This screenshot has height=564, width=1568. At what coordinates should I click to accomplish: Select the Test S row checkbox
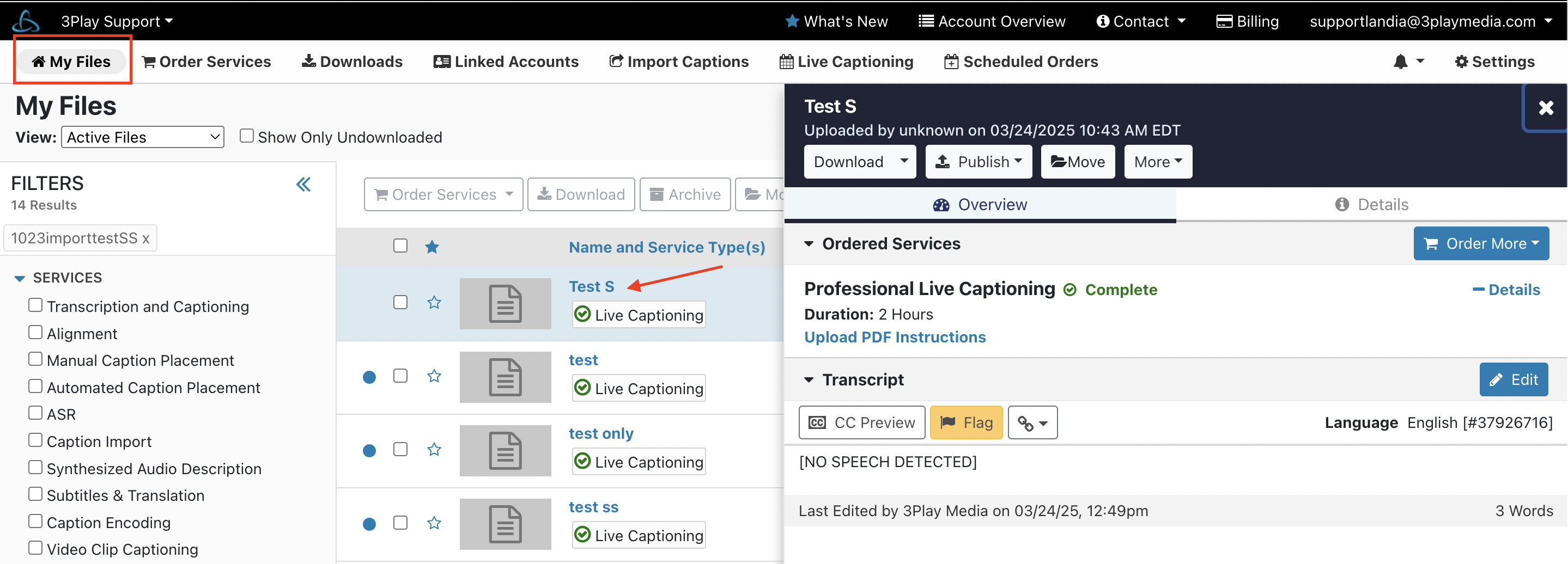click(x=400, y=302)
